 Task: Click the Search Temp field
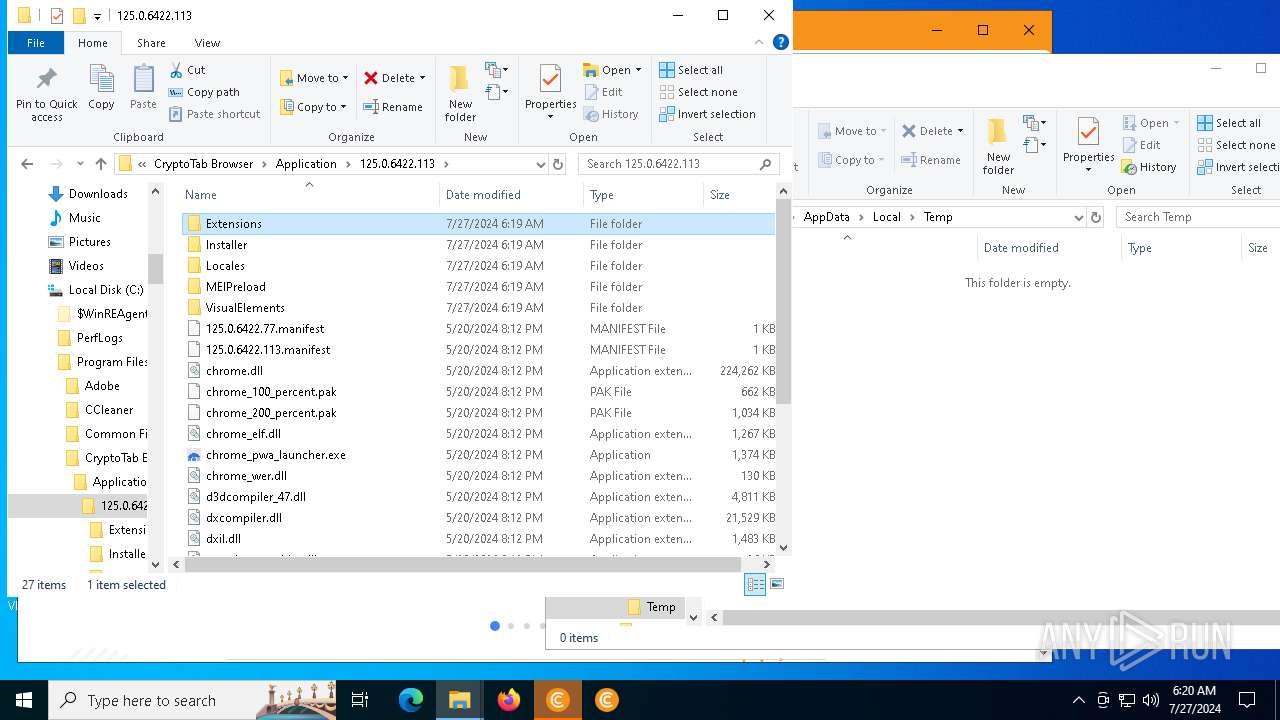tap(1198, 217)
